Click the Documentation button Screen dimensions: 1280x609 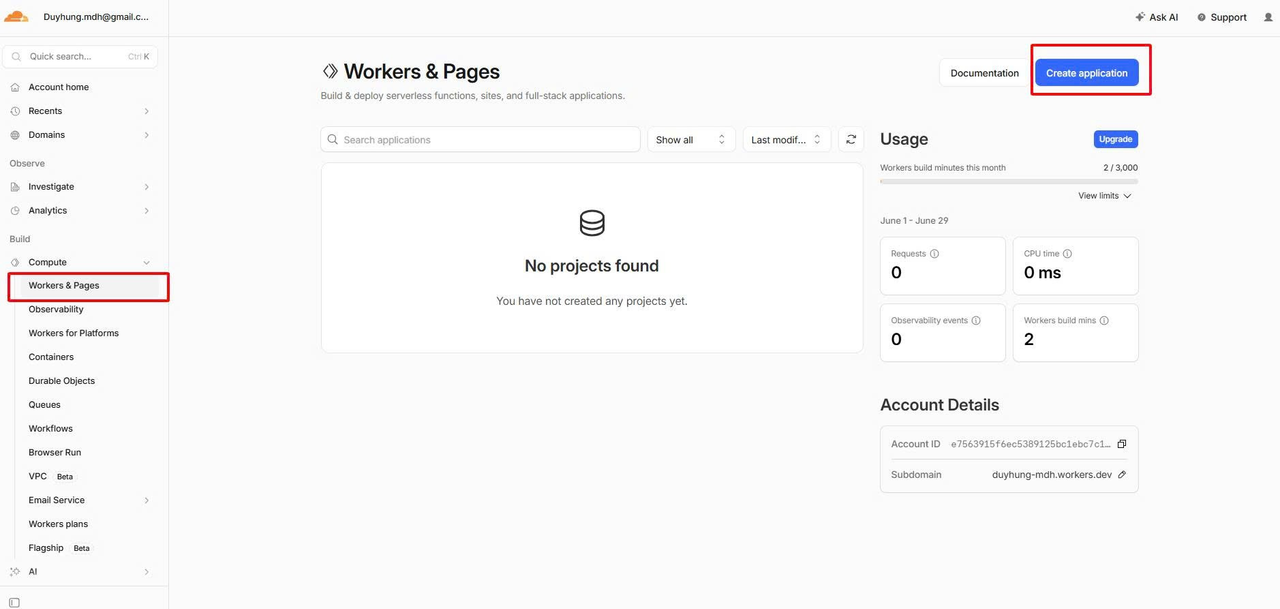click(984, 73)
